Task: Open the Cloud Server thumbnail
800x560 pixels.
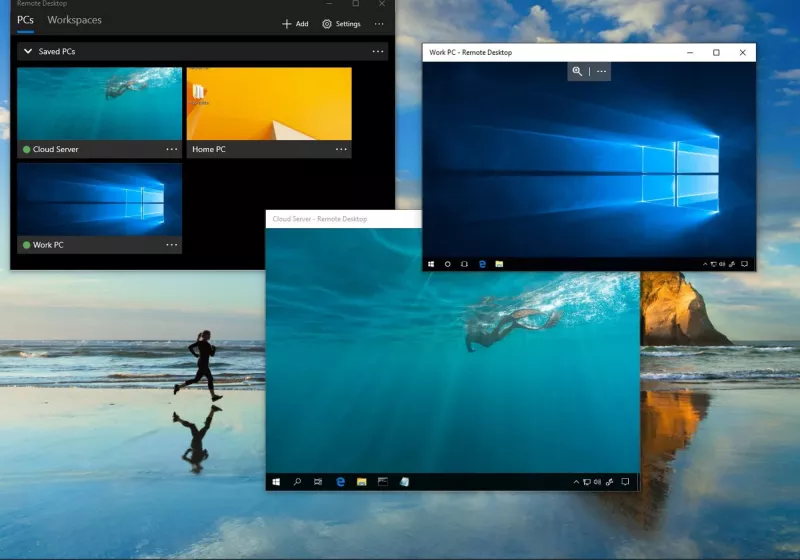Action: pyautogui.click(x=99, y=104)
